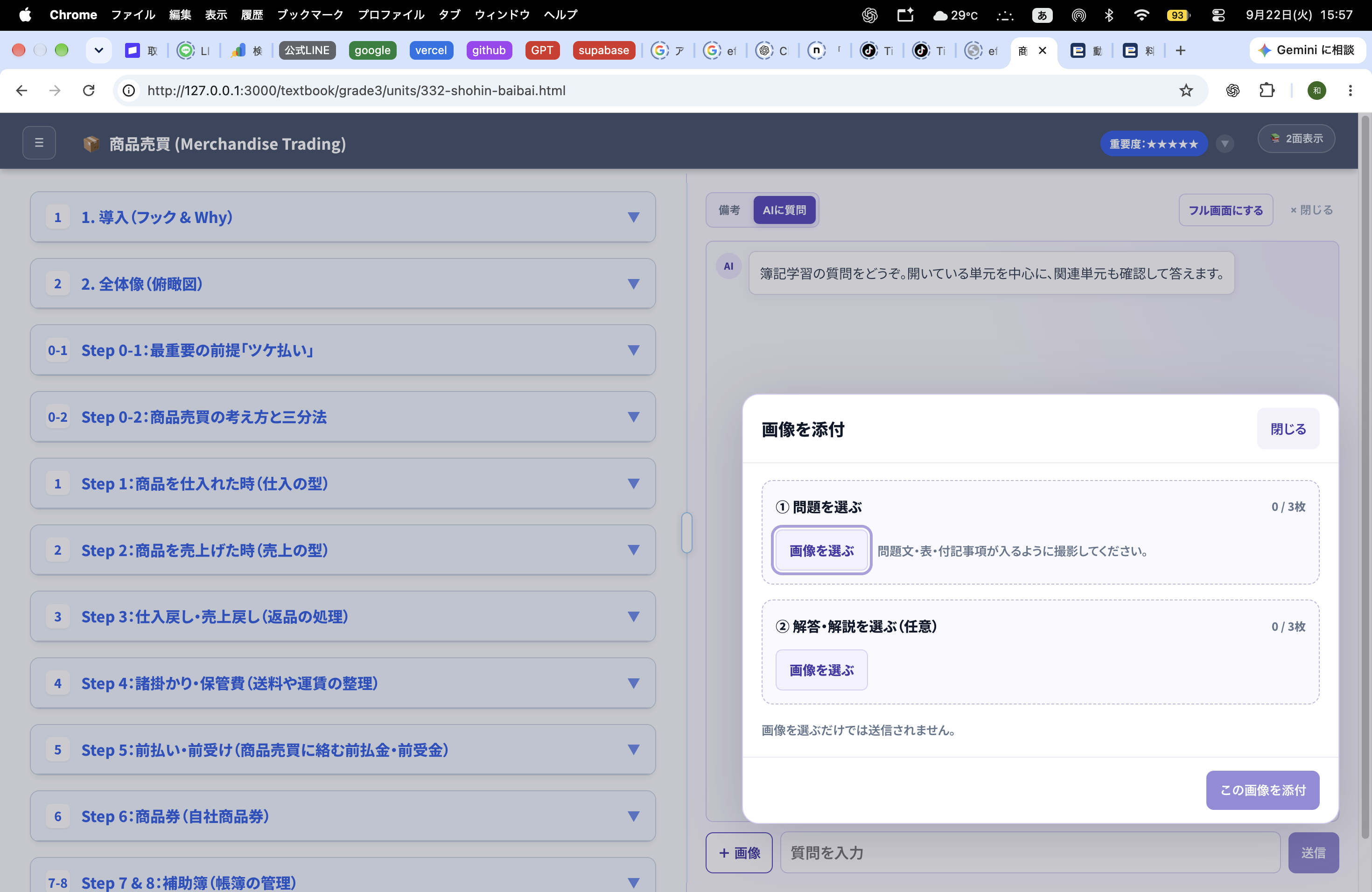This screenshot has height=892, width=1372.
Task: Go back to the previous page
Action: coord(21,91)
